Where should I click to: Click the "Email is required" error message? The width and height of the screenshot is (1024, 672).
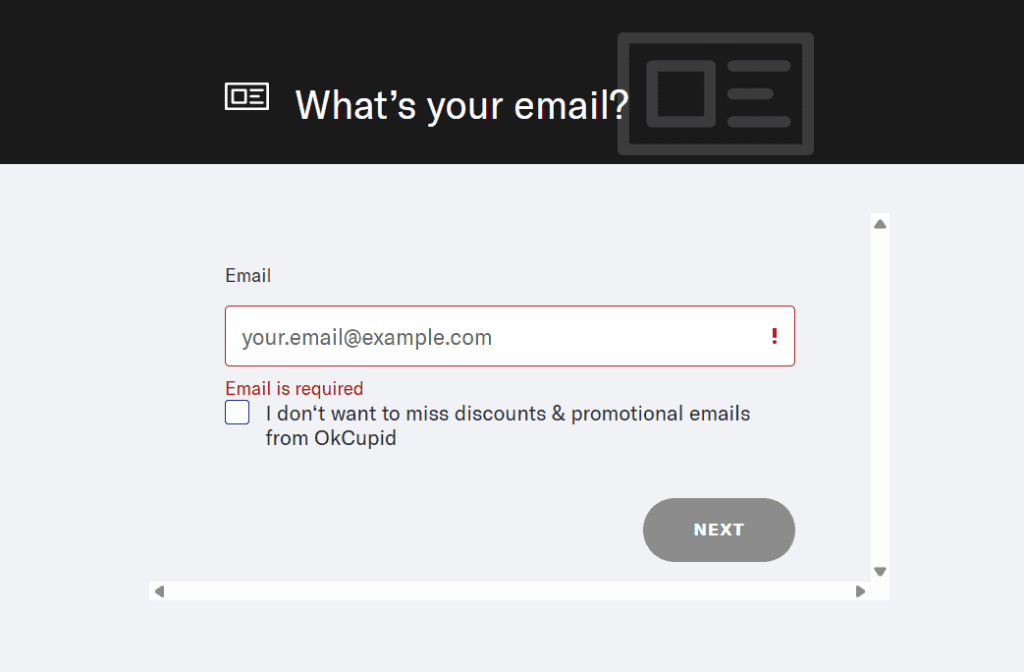tap(294, 389)
